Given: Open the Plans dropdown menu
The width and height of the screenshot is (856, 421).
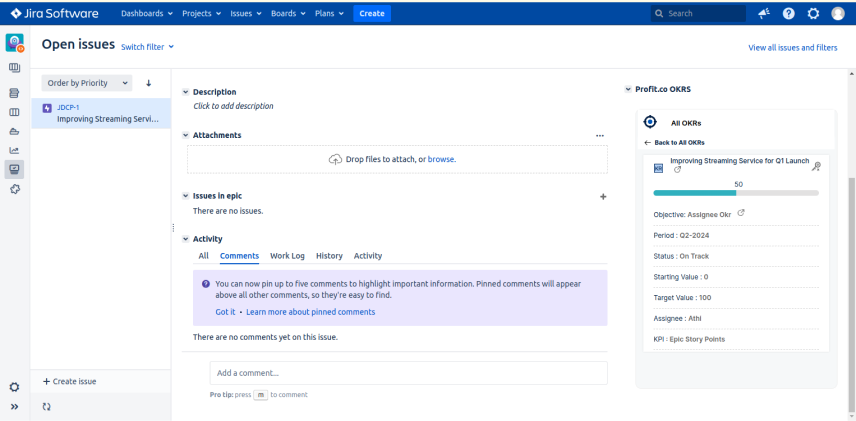Looking at the screenshot, I should (329, 14).
